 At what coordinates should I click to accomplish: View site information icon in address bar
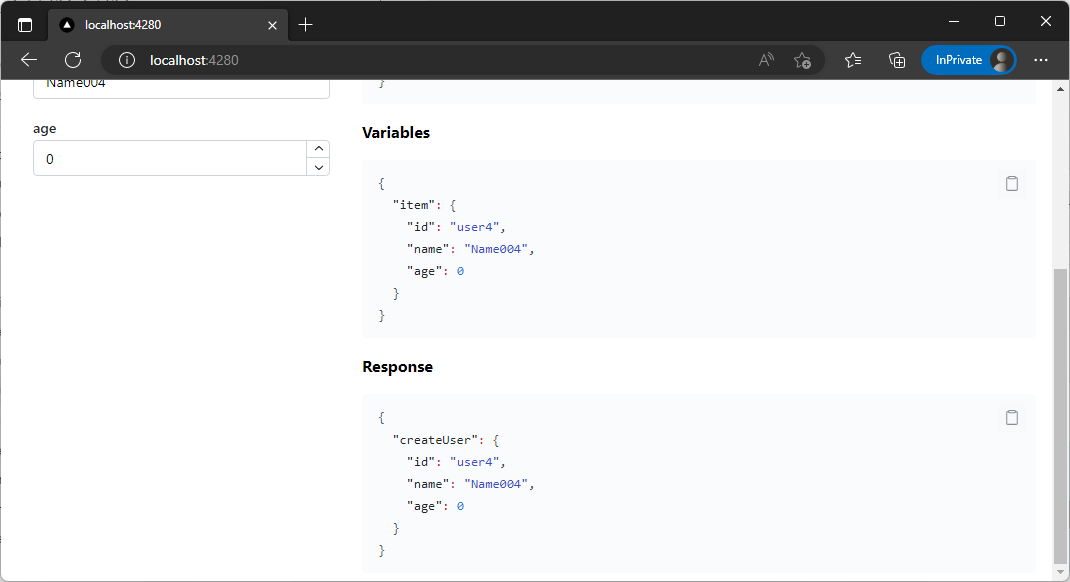[127, 60]
